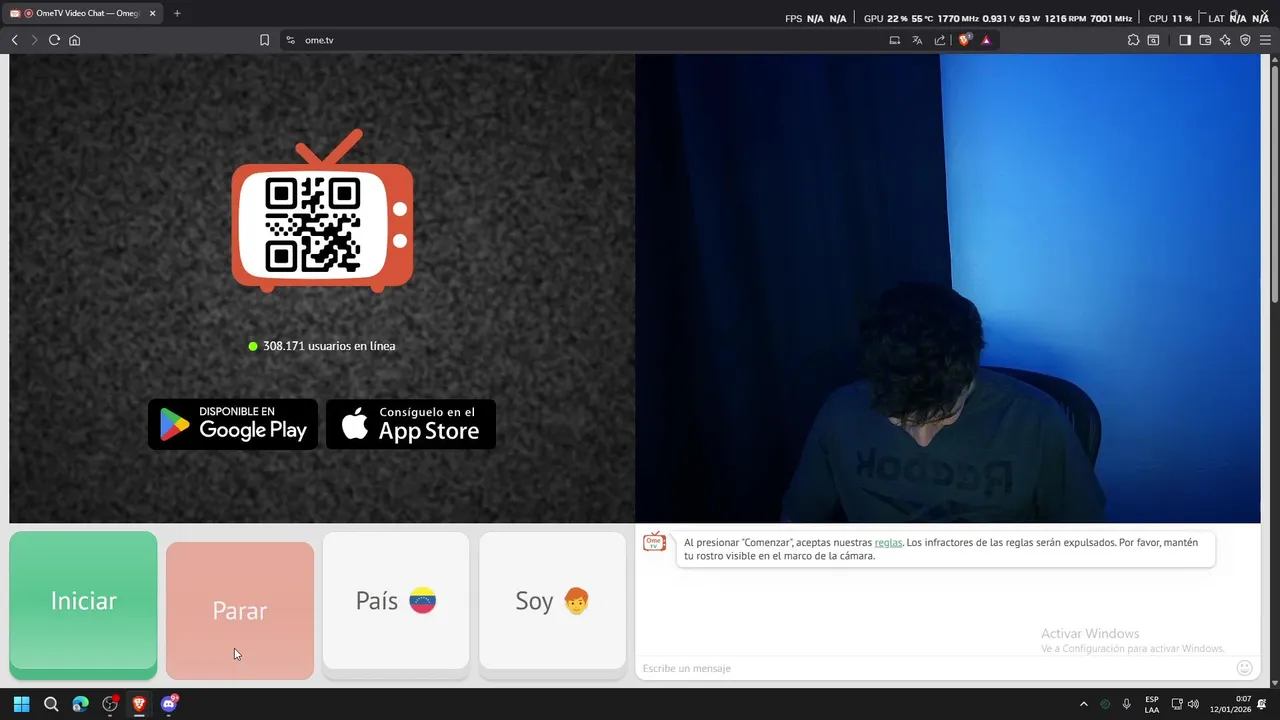Open the translate page icon
Image resolution: width=1280 pixels, height=720 pixels.
point(917,40)
